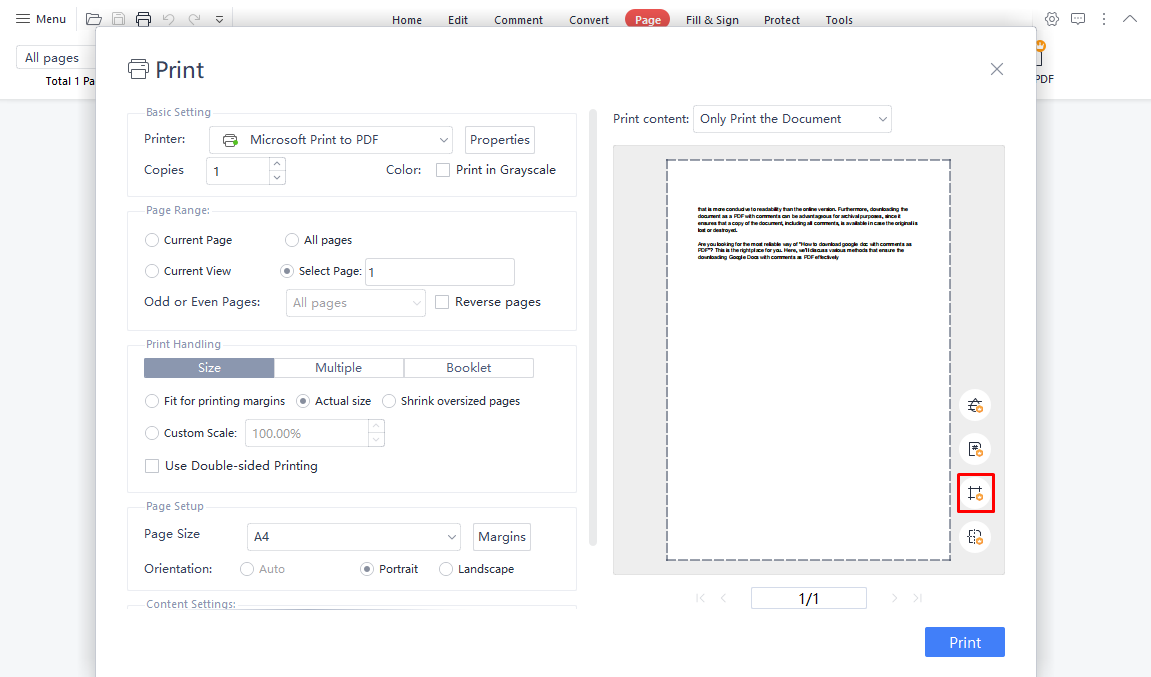Click the crop icon beside the print preview

[975, 493]
